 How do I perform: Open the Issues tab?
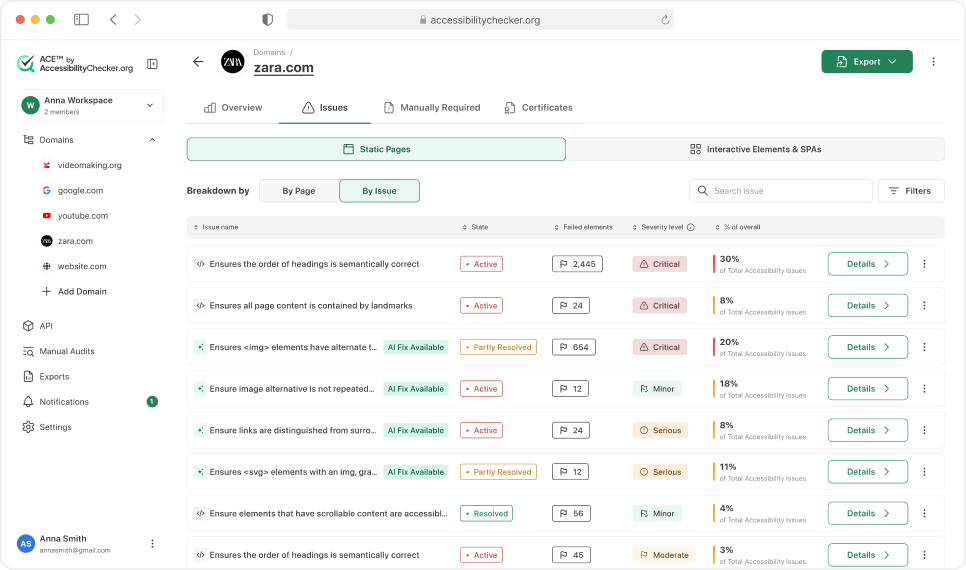(325, 108)
